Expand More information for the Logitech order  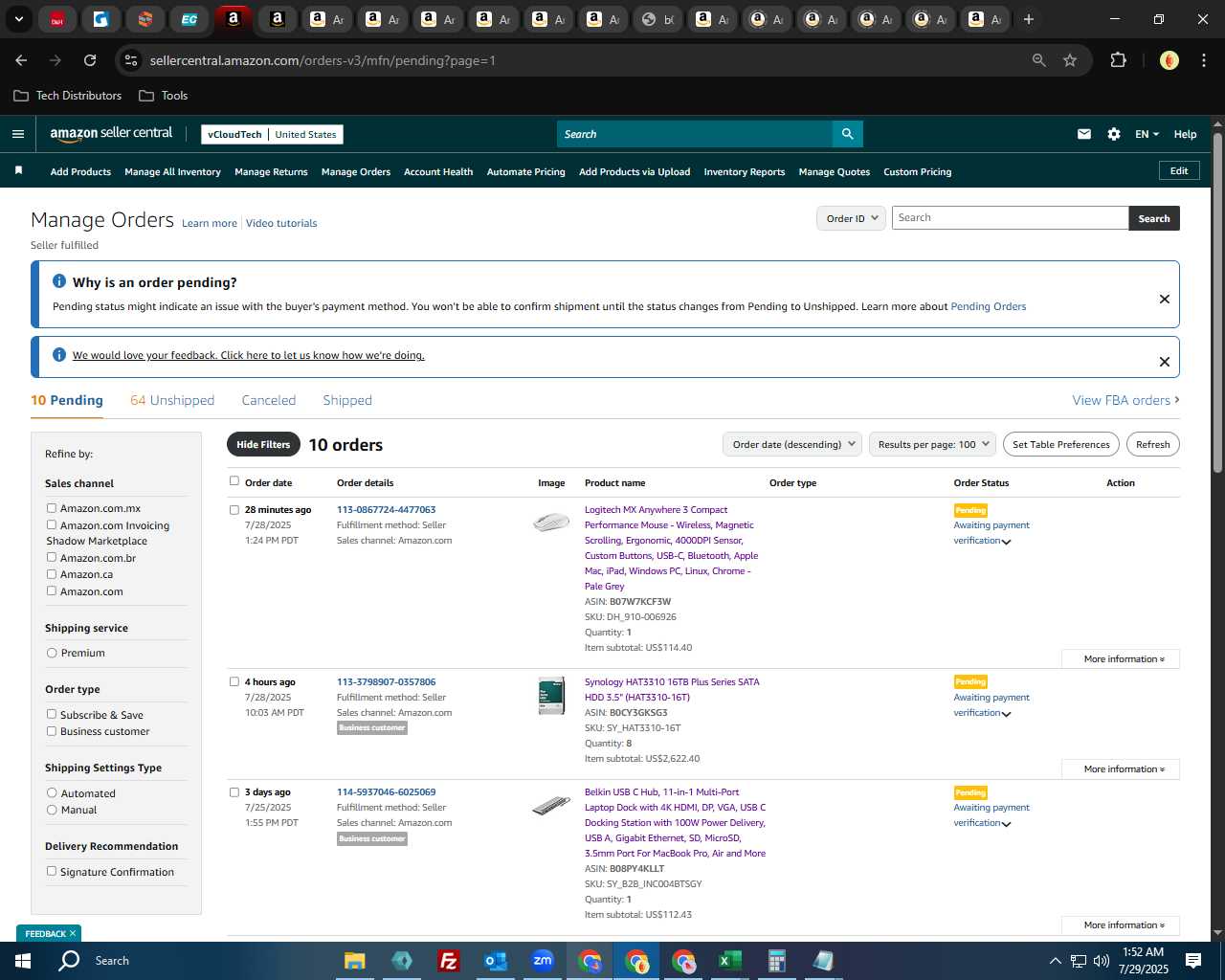1121,659
